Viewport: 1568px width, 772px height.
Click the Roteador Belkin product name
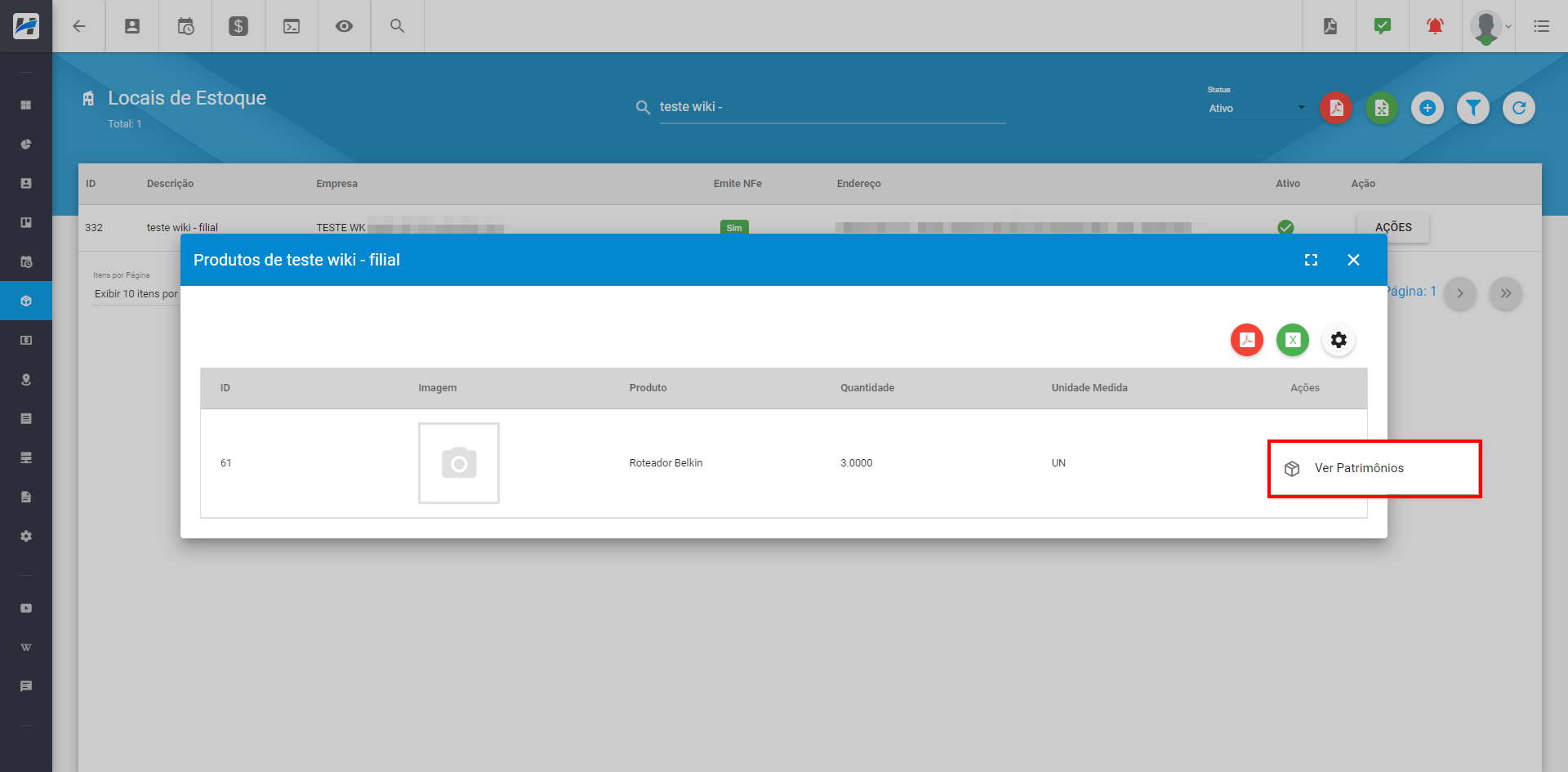click(x=666, y=463)
